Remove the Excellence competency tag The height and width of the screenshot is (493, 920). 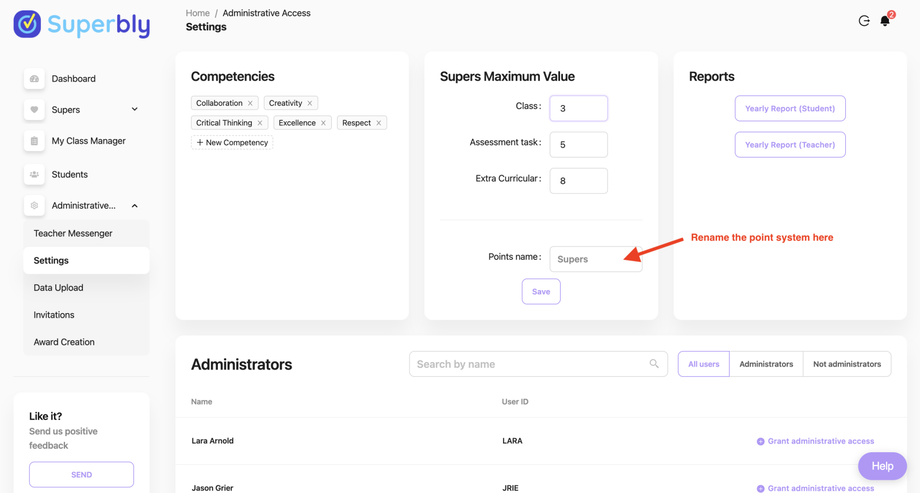pyautogui.click(x=323, y=123)
